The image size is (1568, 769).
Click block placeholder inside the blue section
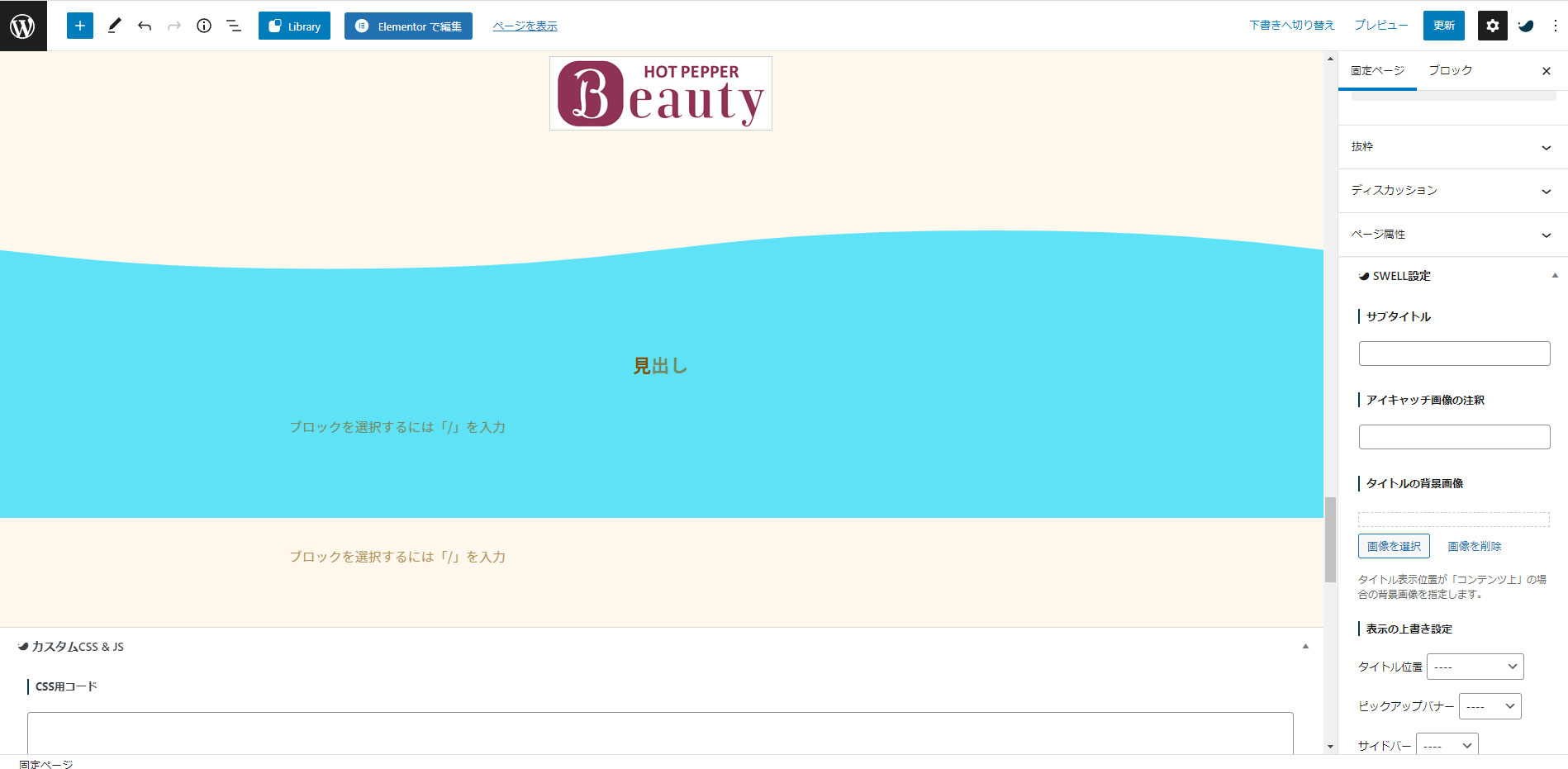click(397, 427)
